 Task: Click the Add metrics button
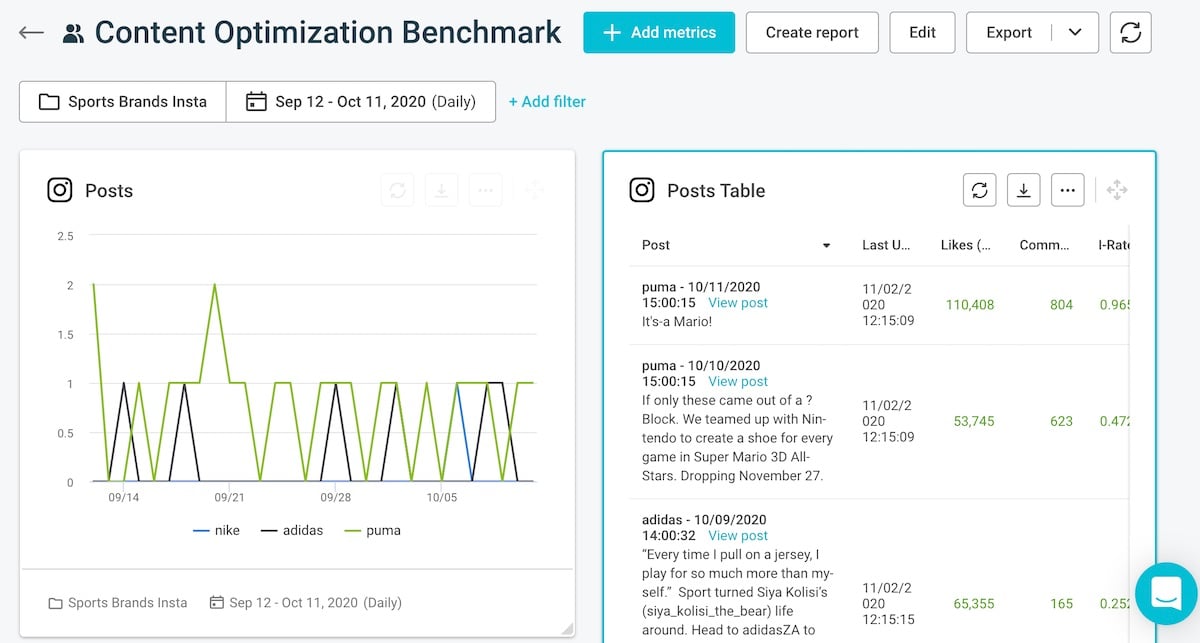[660, 32]
